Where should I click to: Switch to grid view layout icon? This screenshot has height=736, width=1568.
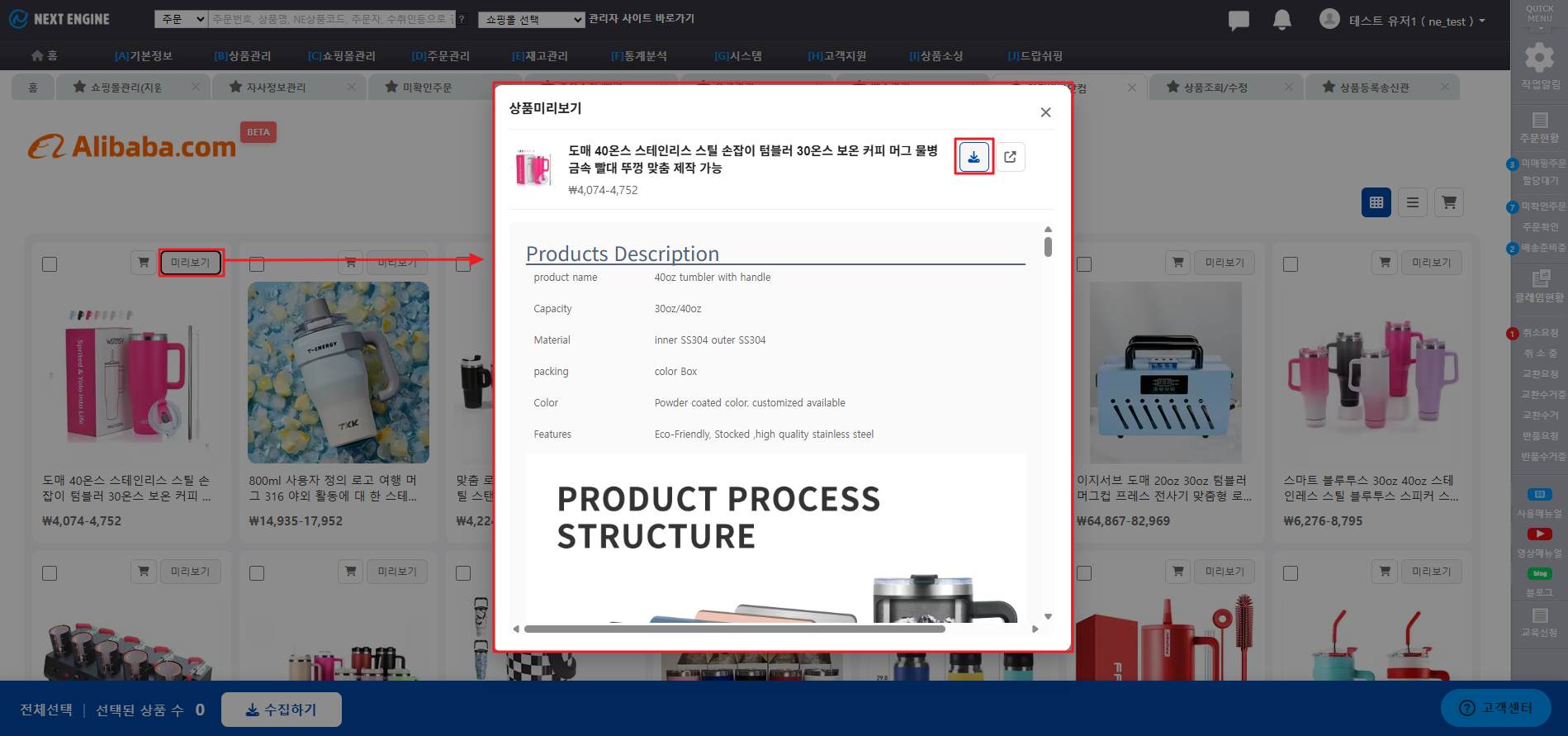[x=1376, y=202]
